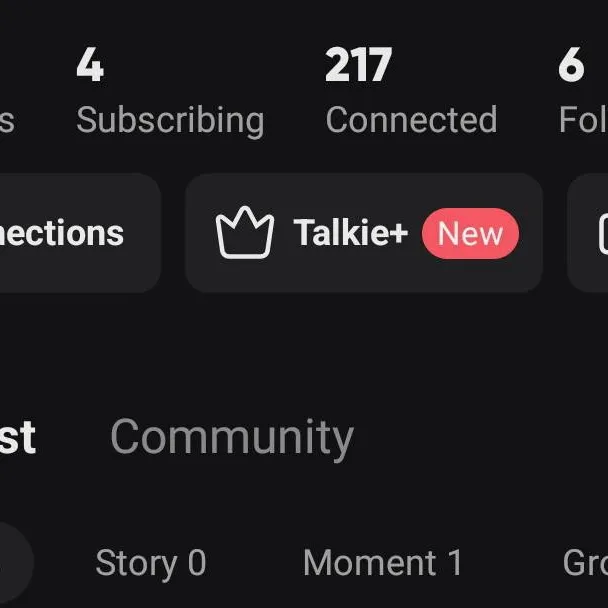Select the cut-off filter right of Moment
Image resolution: width=608 pixels, height=608 pixels.
[586, 563]
